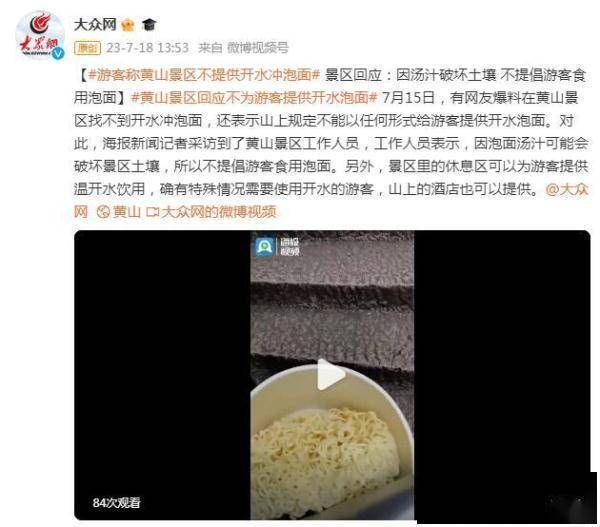Click the 黄山 location tag icon

click(103, 212)
